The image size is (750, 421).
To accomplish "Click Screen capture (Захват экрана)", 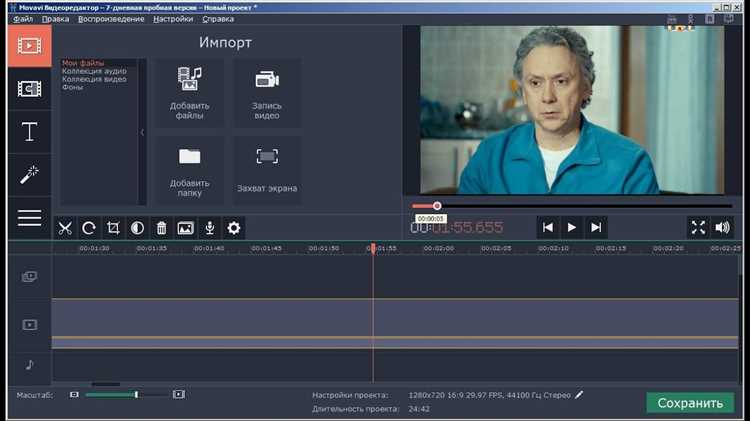I will (267, 171).
